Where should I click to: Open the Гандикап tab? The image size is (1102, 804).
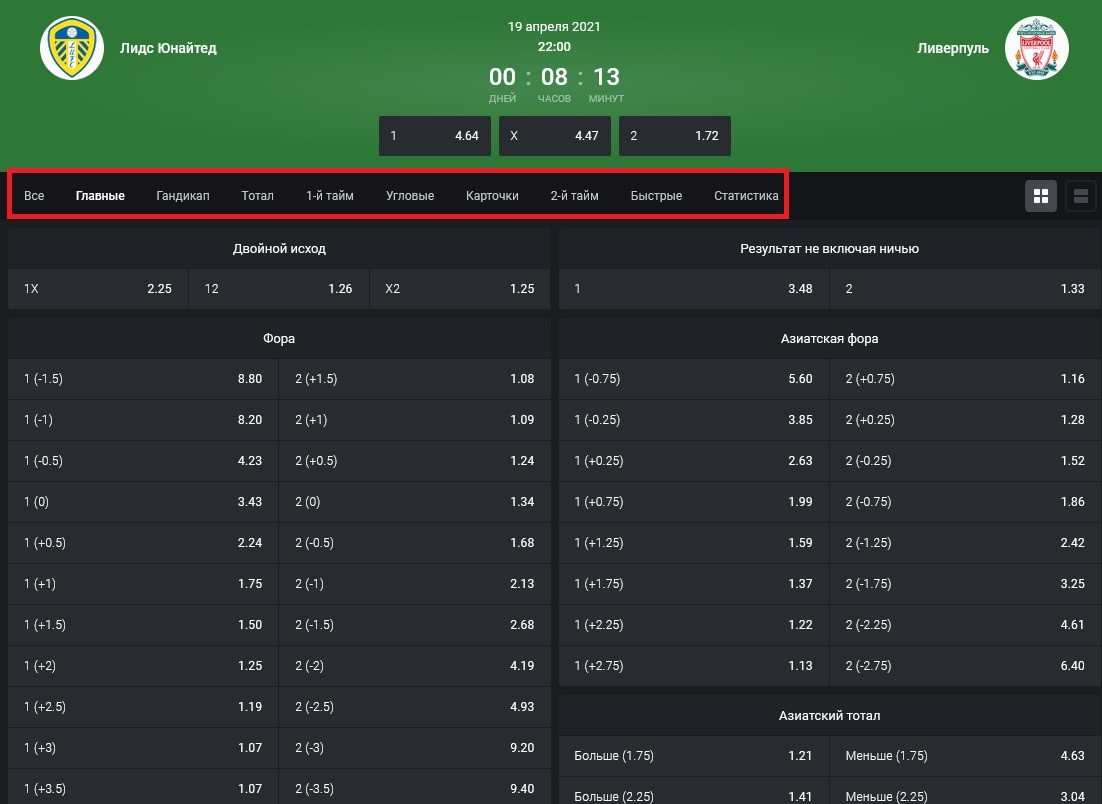(183, 196)
